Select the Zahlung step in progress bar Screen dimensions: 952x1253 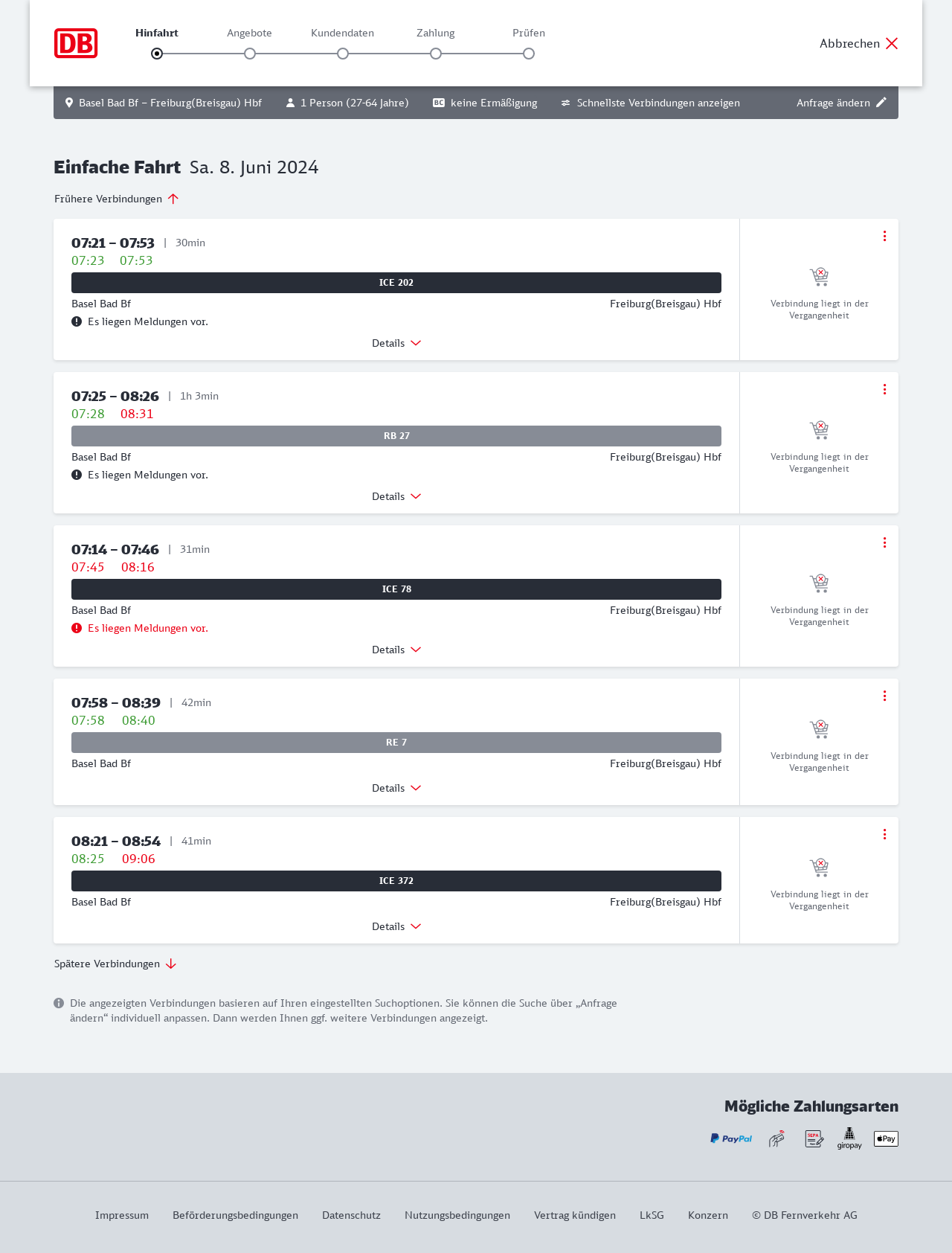[436, 54]
